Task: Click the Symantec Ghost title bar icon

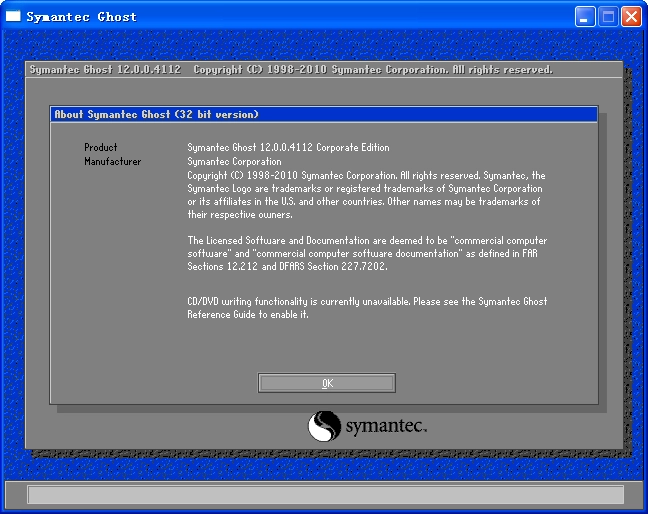Action: click(x=13, y=16)
